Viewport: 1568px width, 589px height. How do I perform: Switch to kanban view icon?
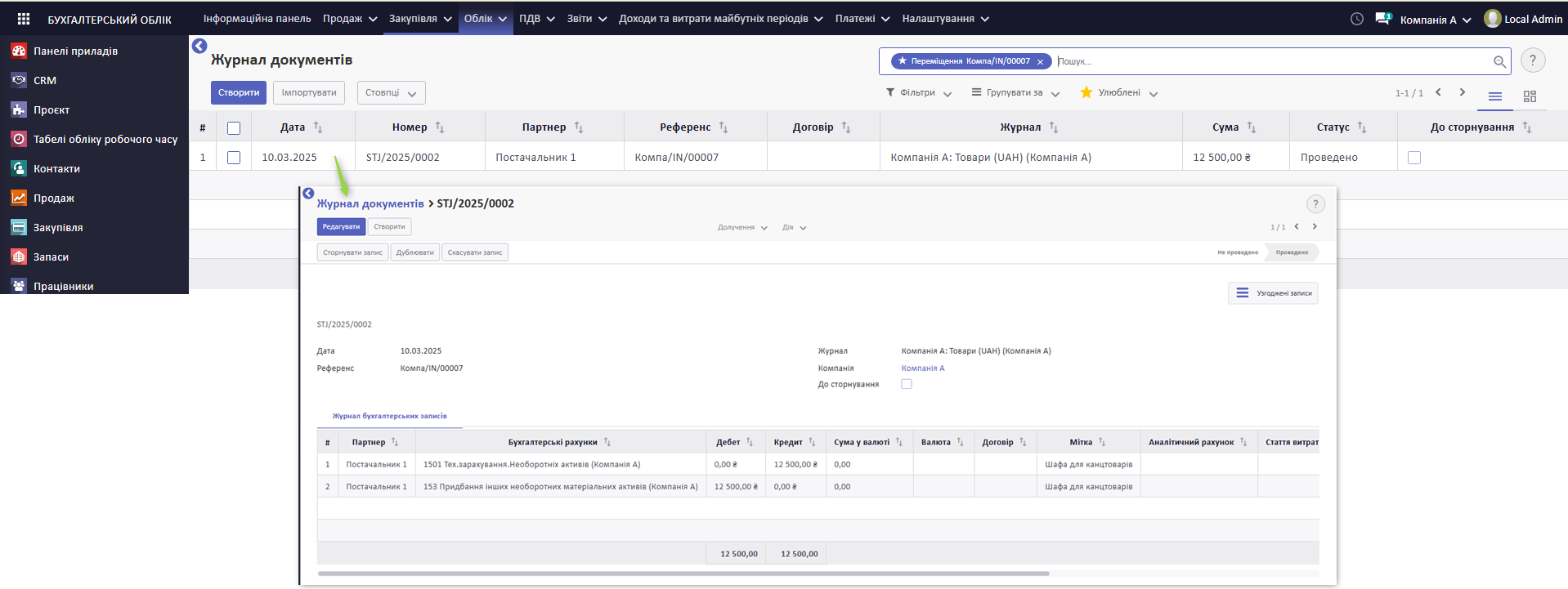tap(1530, 96)
